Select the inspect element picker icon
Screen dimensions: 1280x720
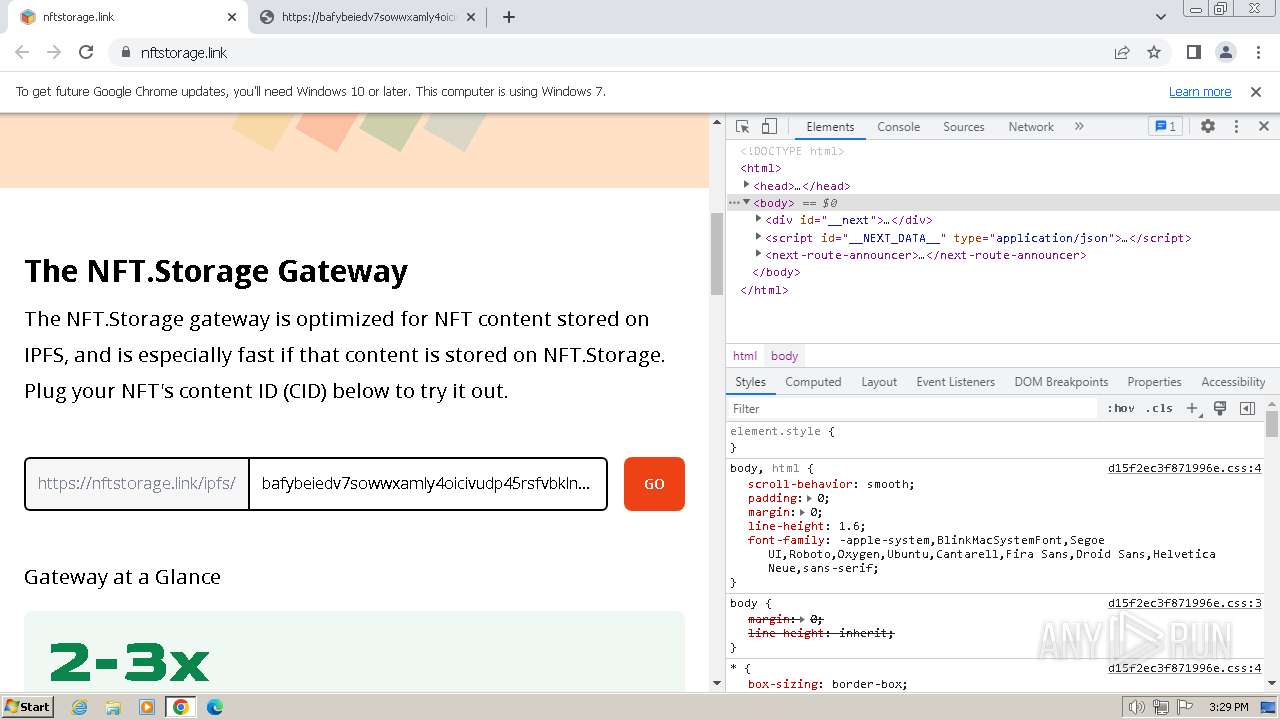click(742, 127)
